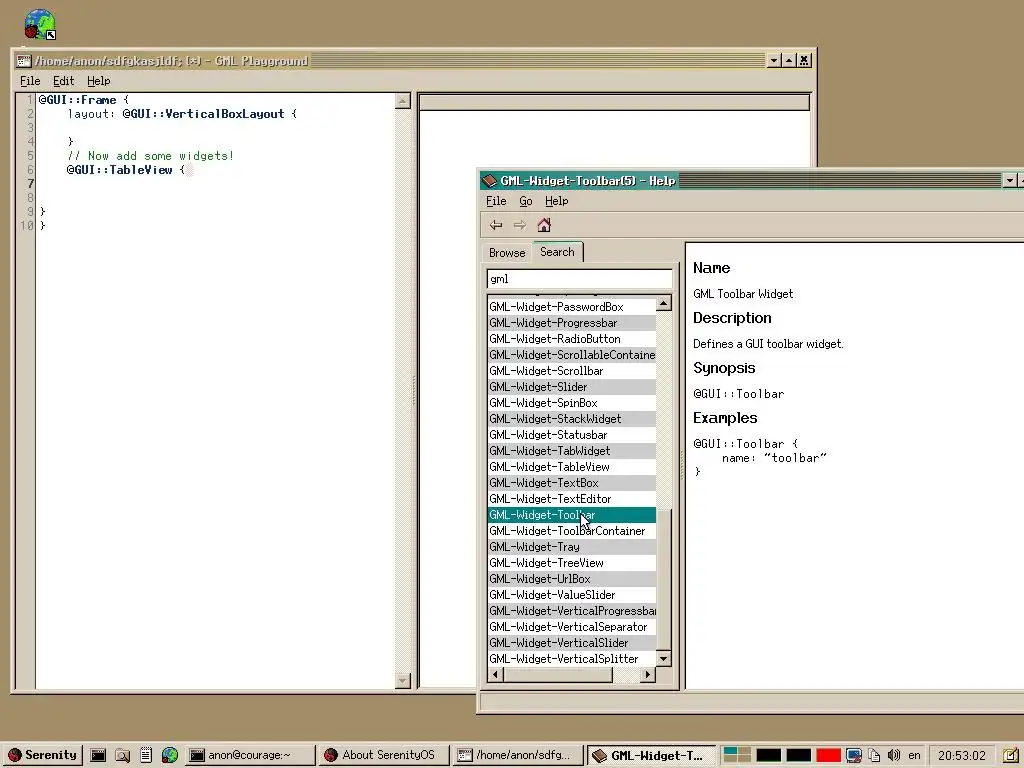1024x768 pixels.
Task: Click the Help window title book icon
Action: tap(489, 181)
